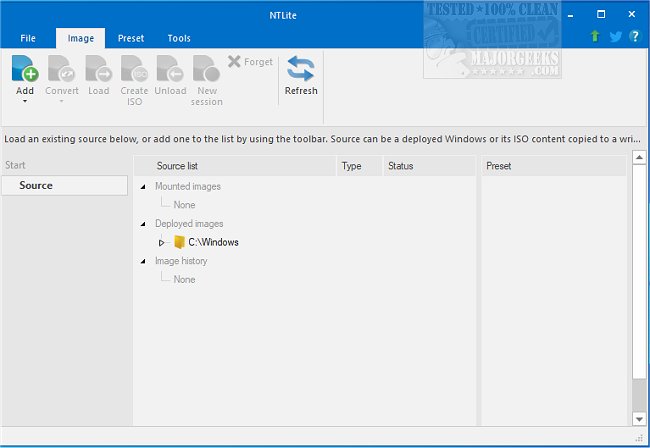Collapse the Mounted images group

(x=142, y=187)
